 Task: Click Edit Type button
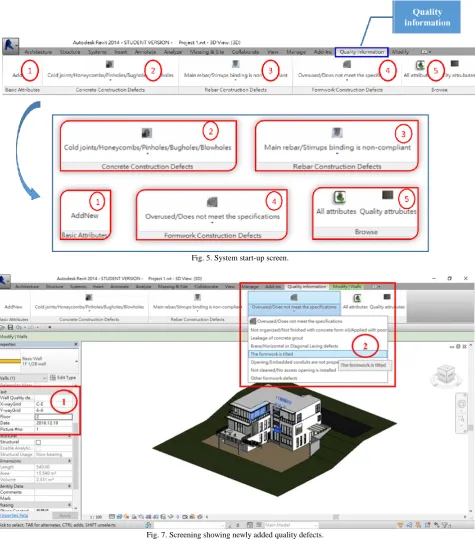(x=63, y=377)
